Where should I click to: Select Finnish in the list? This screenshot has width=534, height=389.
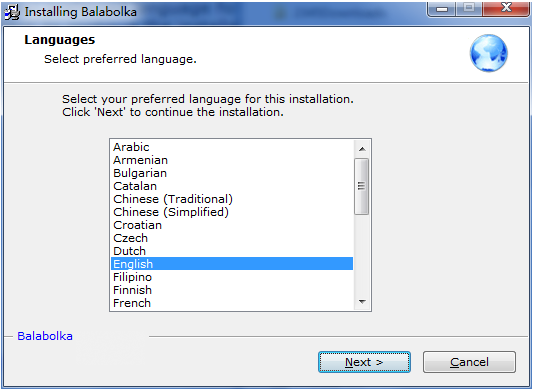[232, 290]
